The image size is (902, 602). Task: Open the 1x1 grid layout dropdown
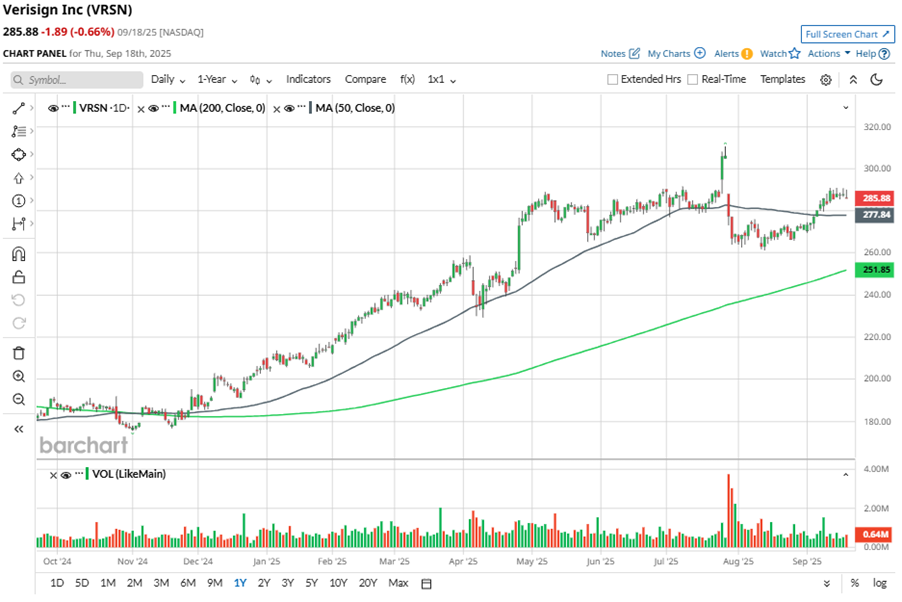click(x=442, y=79)
